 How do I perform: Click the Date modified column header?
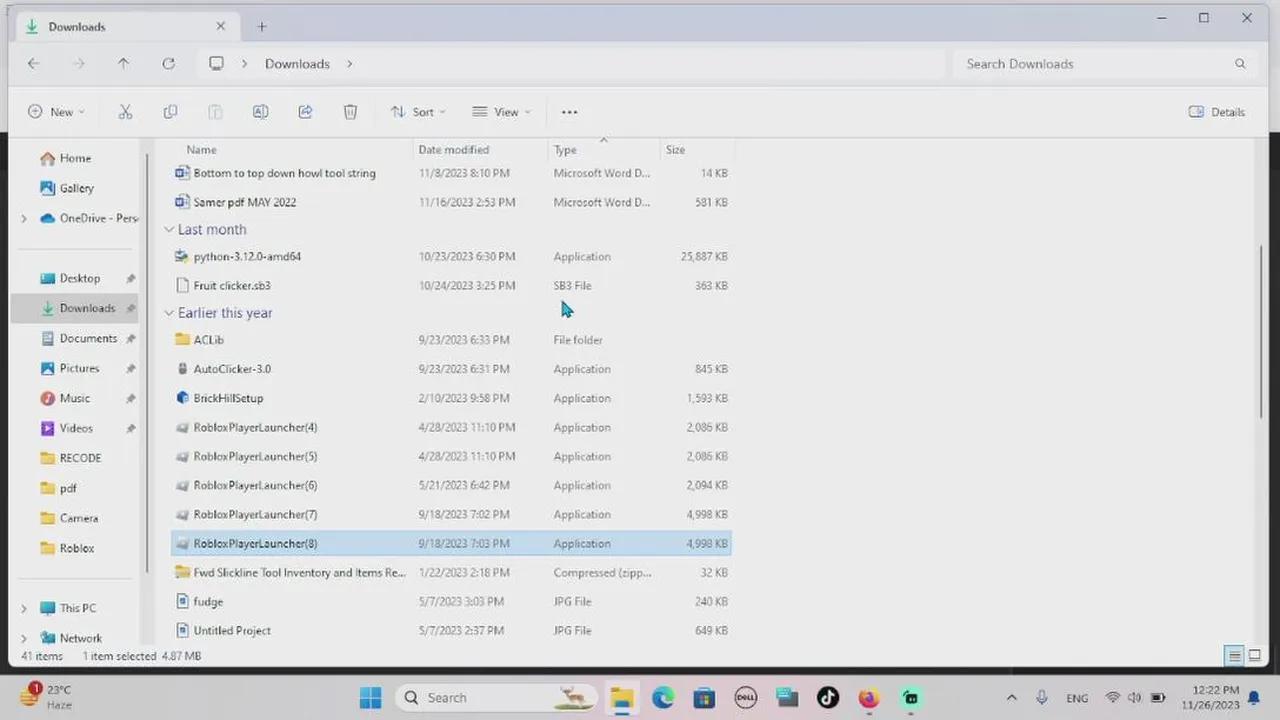[x=453, y=150]
